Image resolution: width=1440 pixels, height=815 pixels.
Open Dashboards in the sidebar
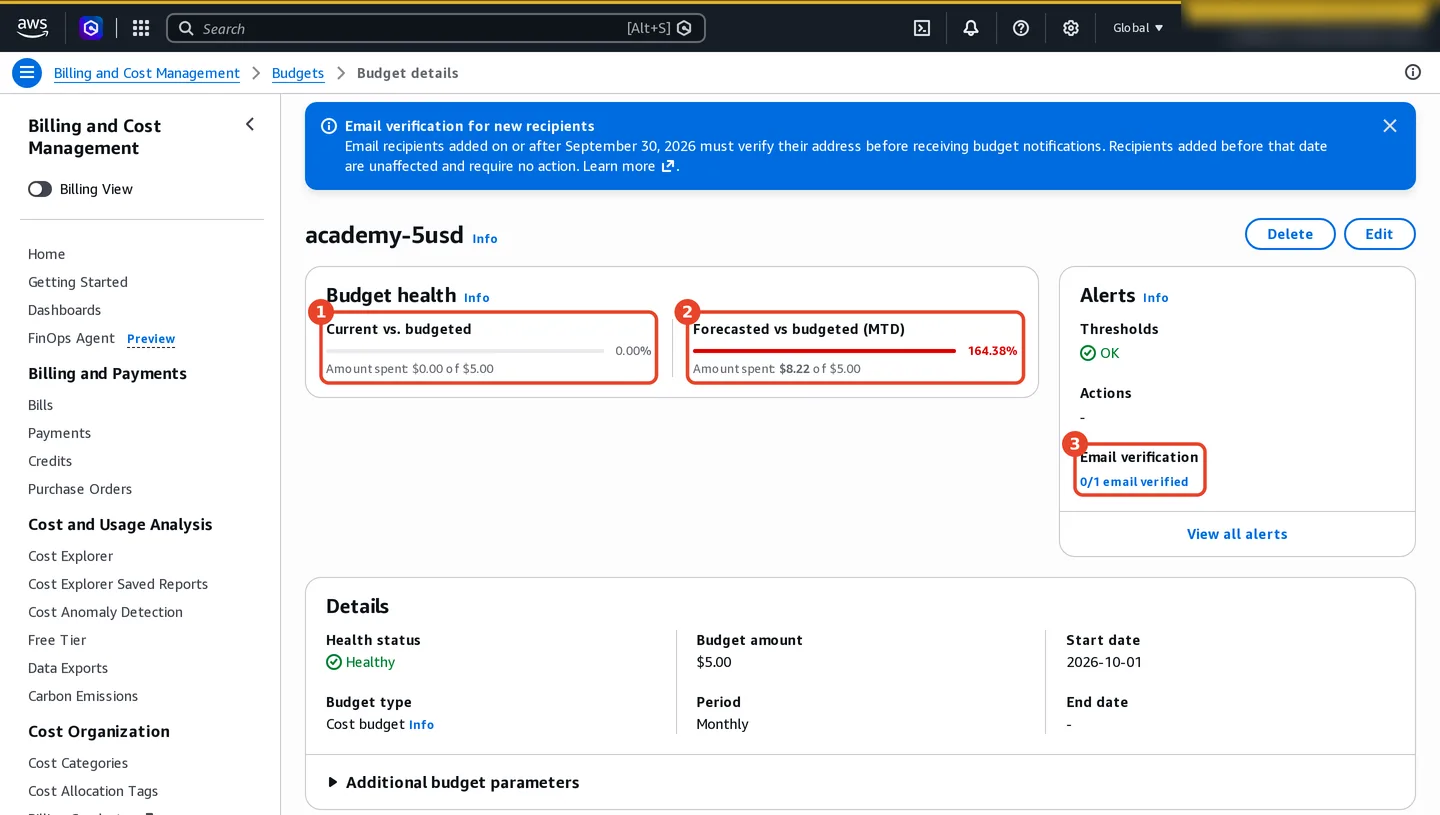(65, 310)
